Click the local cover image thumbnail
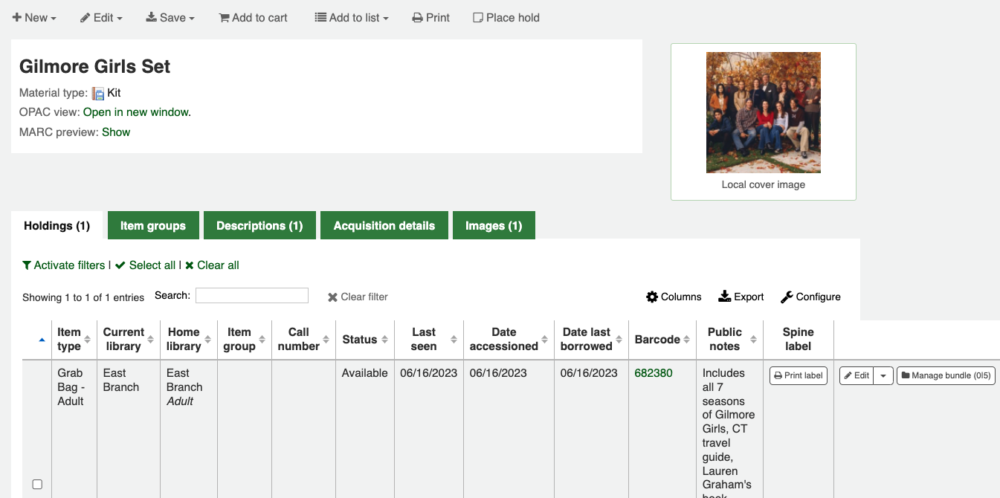 [763, 112]
